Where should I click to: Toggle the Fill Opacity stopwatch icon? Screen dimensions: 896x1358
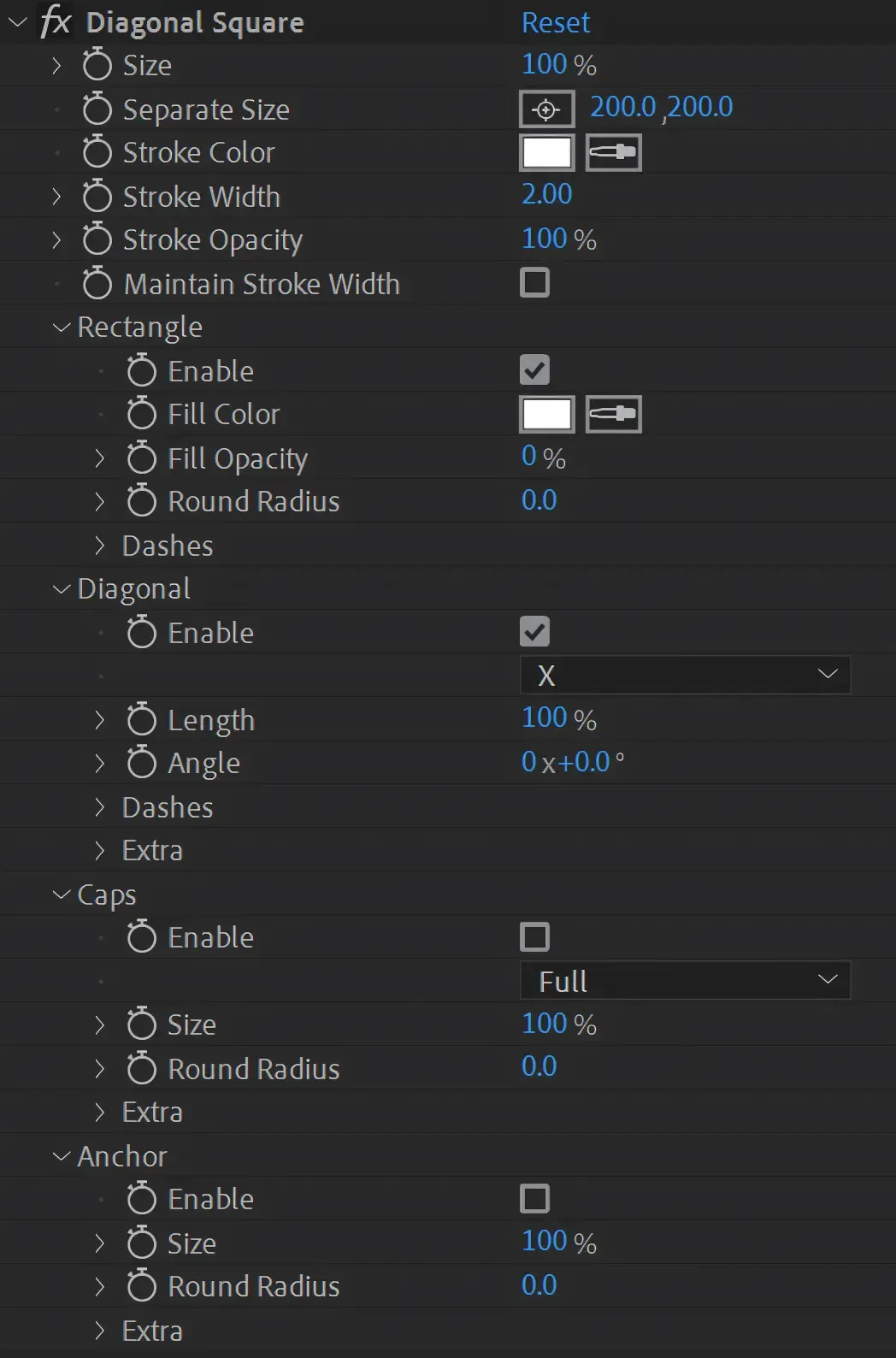pos(142,458)
